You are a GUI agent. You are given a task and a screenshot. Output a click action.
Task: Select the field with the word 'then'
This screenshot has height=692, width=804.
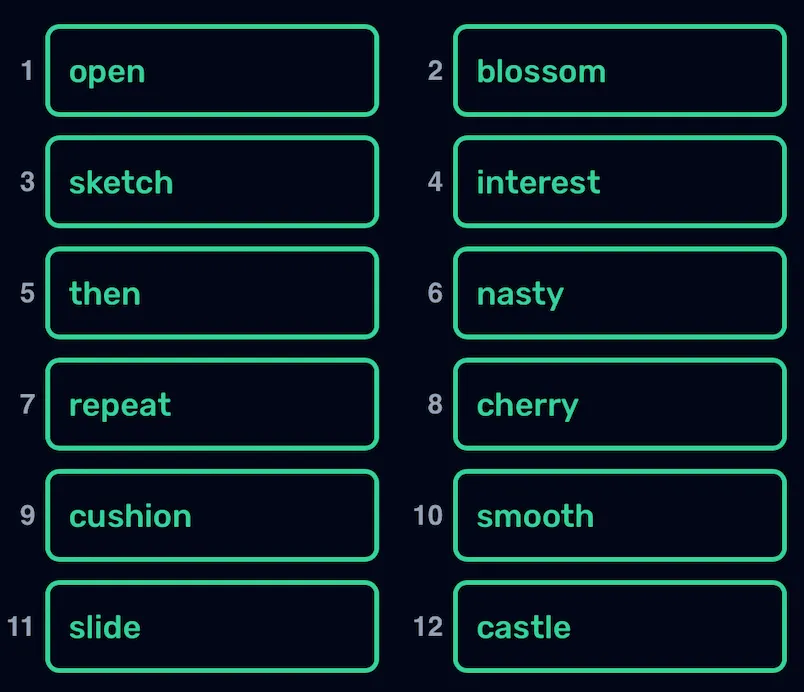click(x=212, y=293)
